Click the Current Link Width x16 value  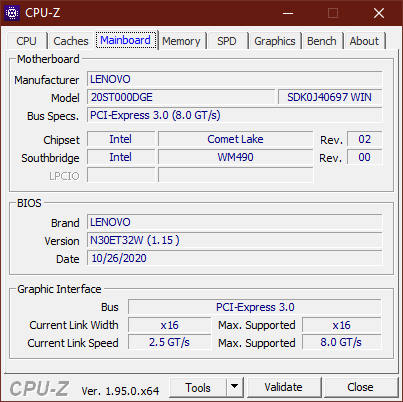(x=170, y=325)
